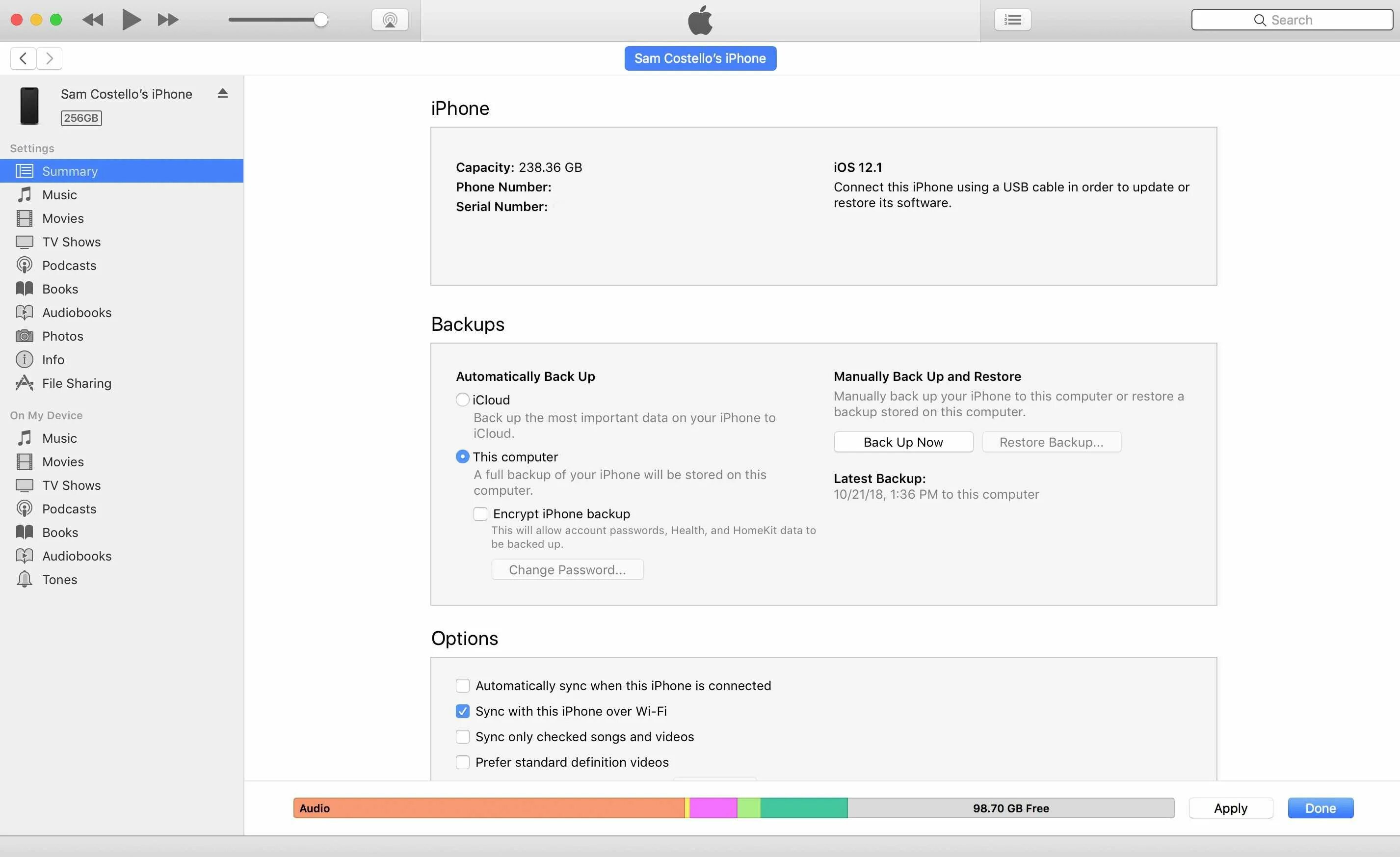
Task: Click the Apple menu bar icon
Action: point(700,19)
